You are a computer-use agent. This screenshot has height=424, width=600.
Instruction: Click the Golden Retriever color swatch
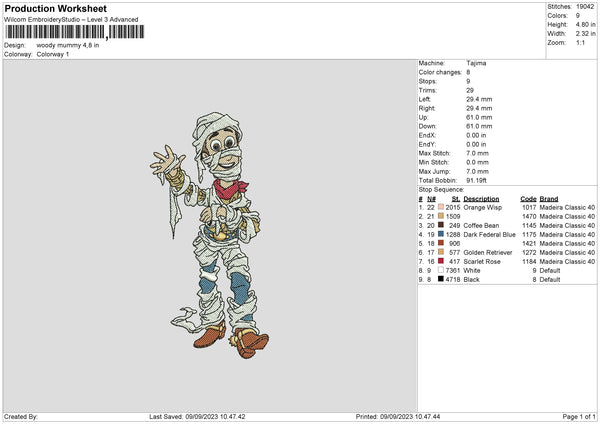point(441,252)
